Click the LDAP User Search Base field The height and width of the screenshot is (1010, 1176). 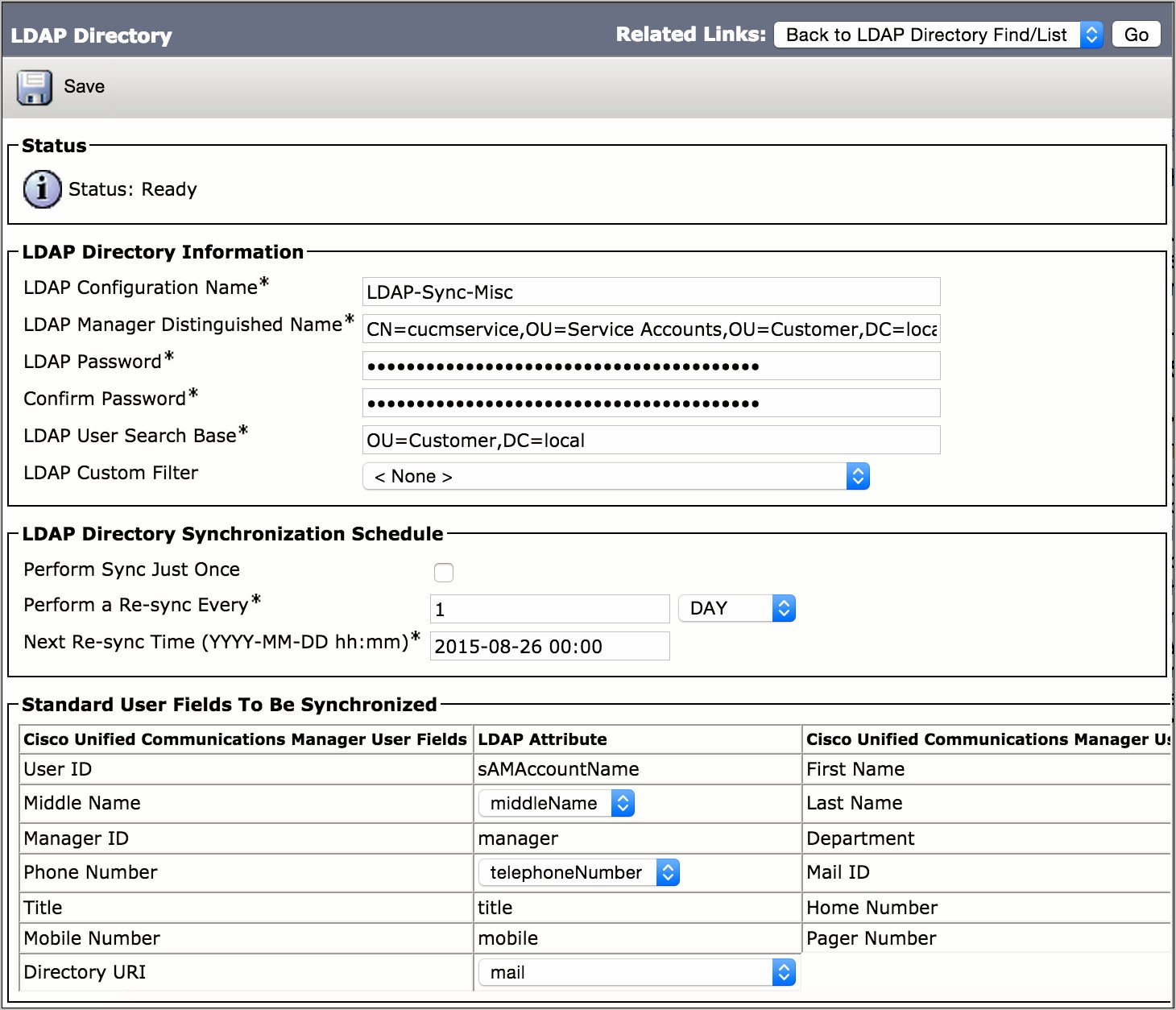[x=652, y=440]
